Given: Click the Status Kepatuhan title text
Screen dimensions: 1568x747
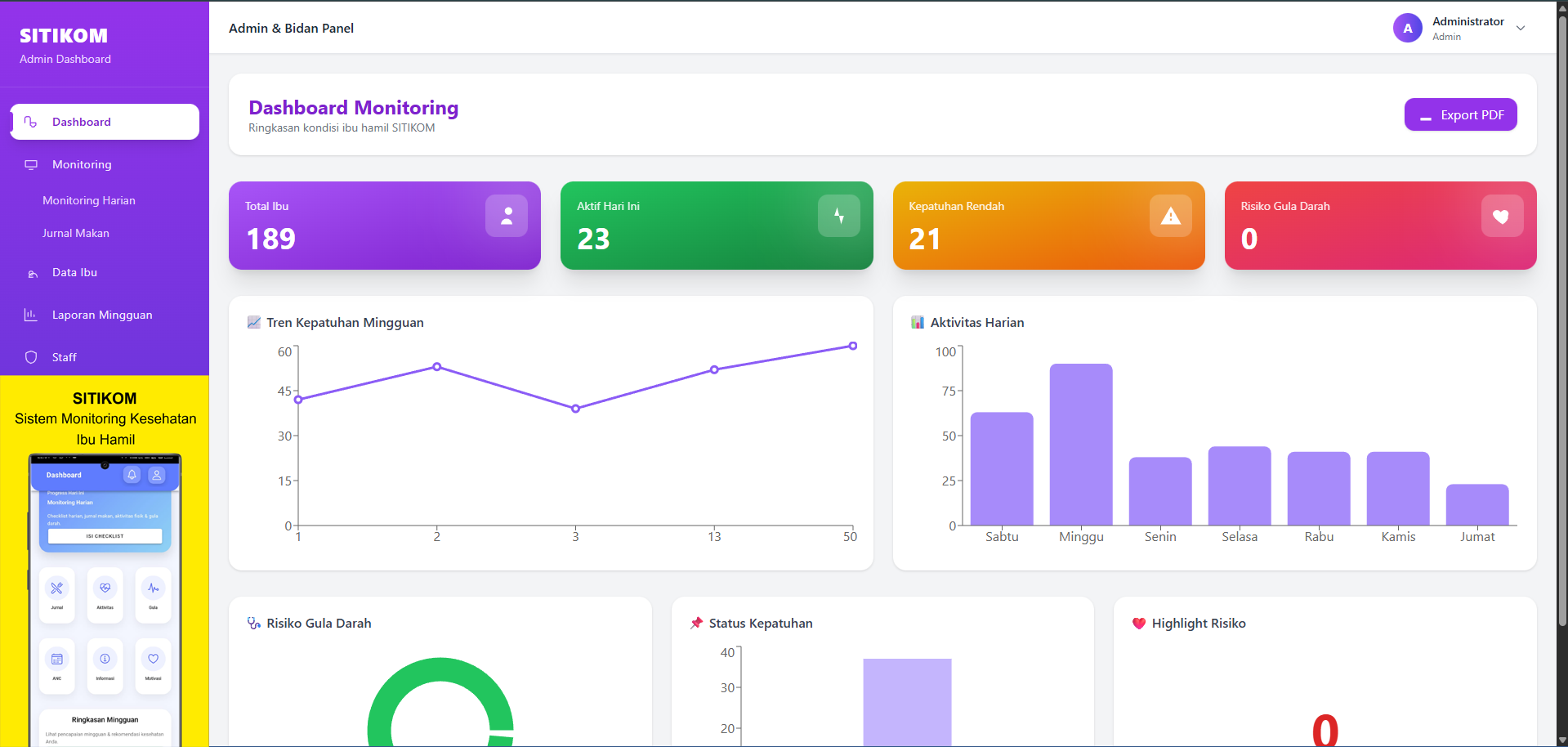Looking at the screenshot, I should 761,623.
